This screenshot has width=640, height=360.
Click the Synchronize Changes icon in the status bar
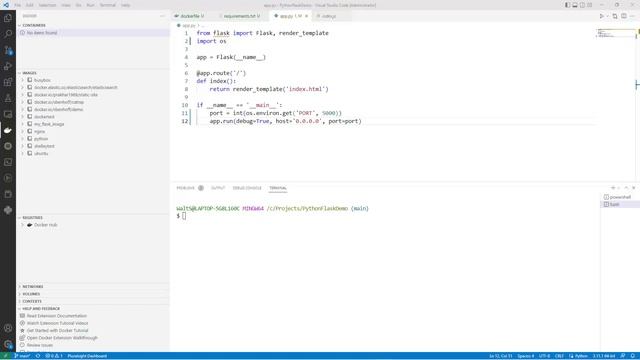click(x=38, y=356)
